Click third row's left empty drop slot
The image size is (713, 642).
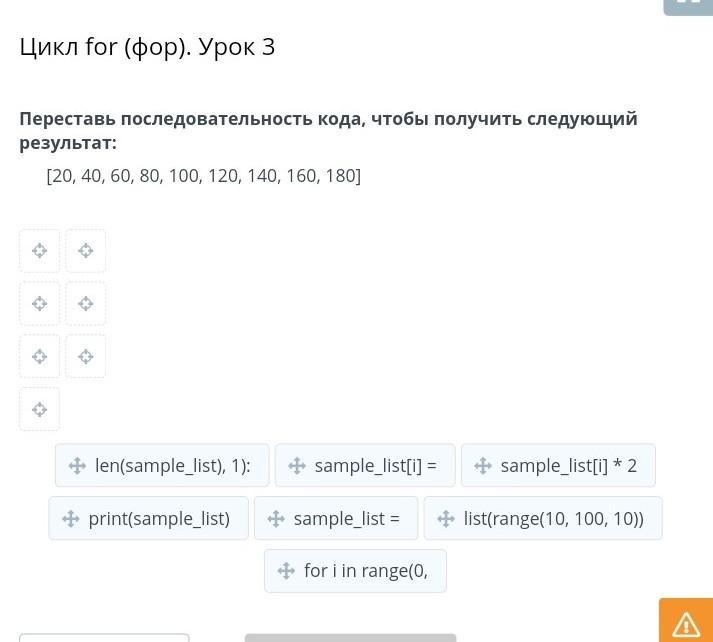point(40,356)
